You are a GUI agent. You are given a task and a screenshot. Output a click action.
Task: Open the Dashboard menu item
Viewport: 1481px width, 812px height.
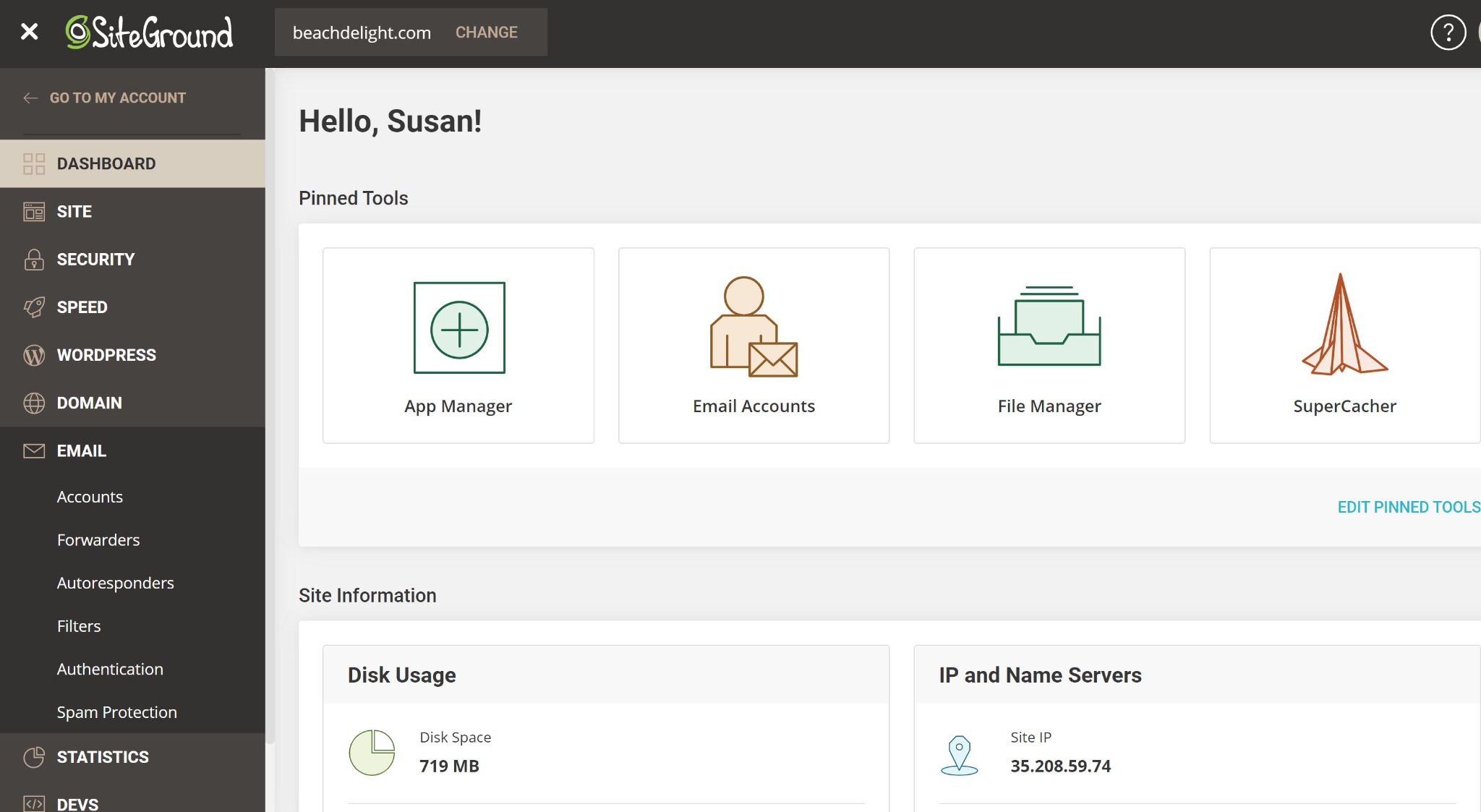[x=106, y=163]
